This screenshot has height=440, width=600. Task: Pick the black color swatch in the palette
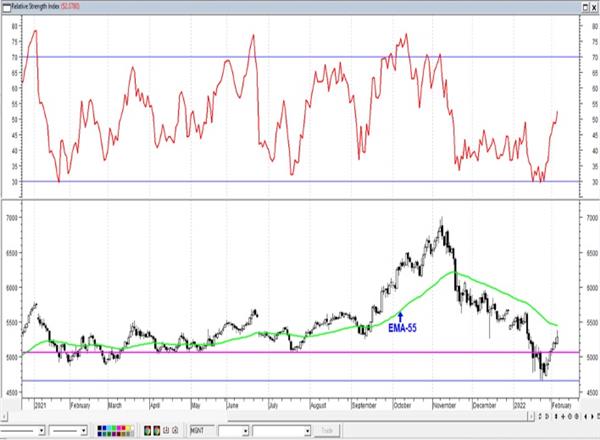99,428
